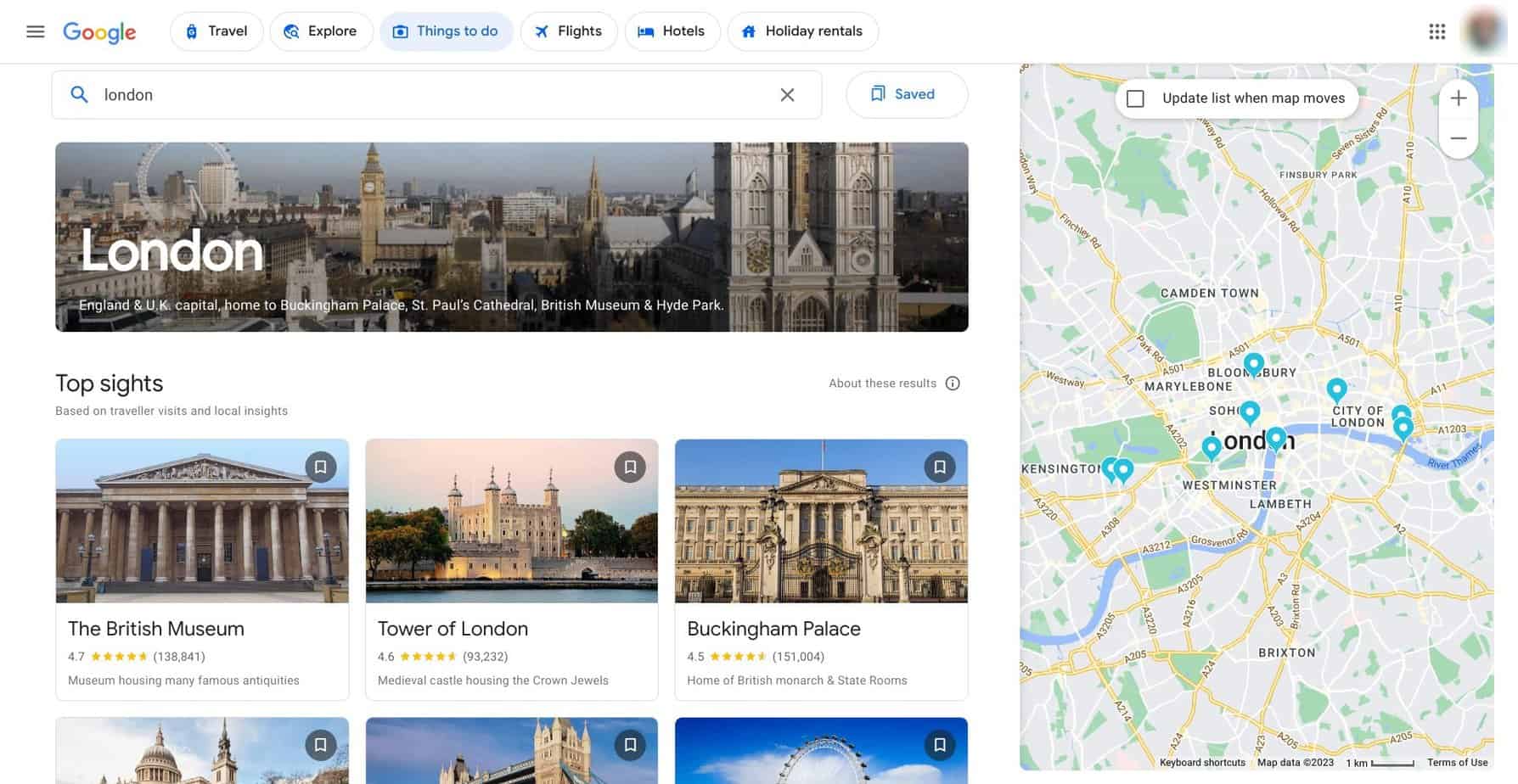Enable Update list when map moves
The width and height of the screenshot is (1518, 784).
coord(1135,98)
